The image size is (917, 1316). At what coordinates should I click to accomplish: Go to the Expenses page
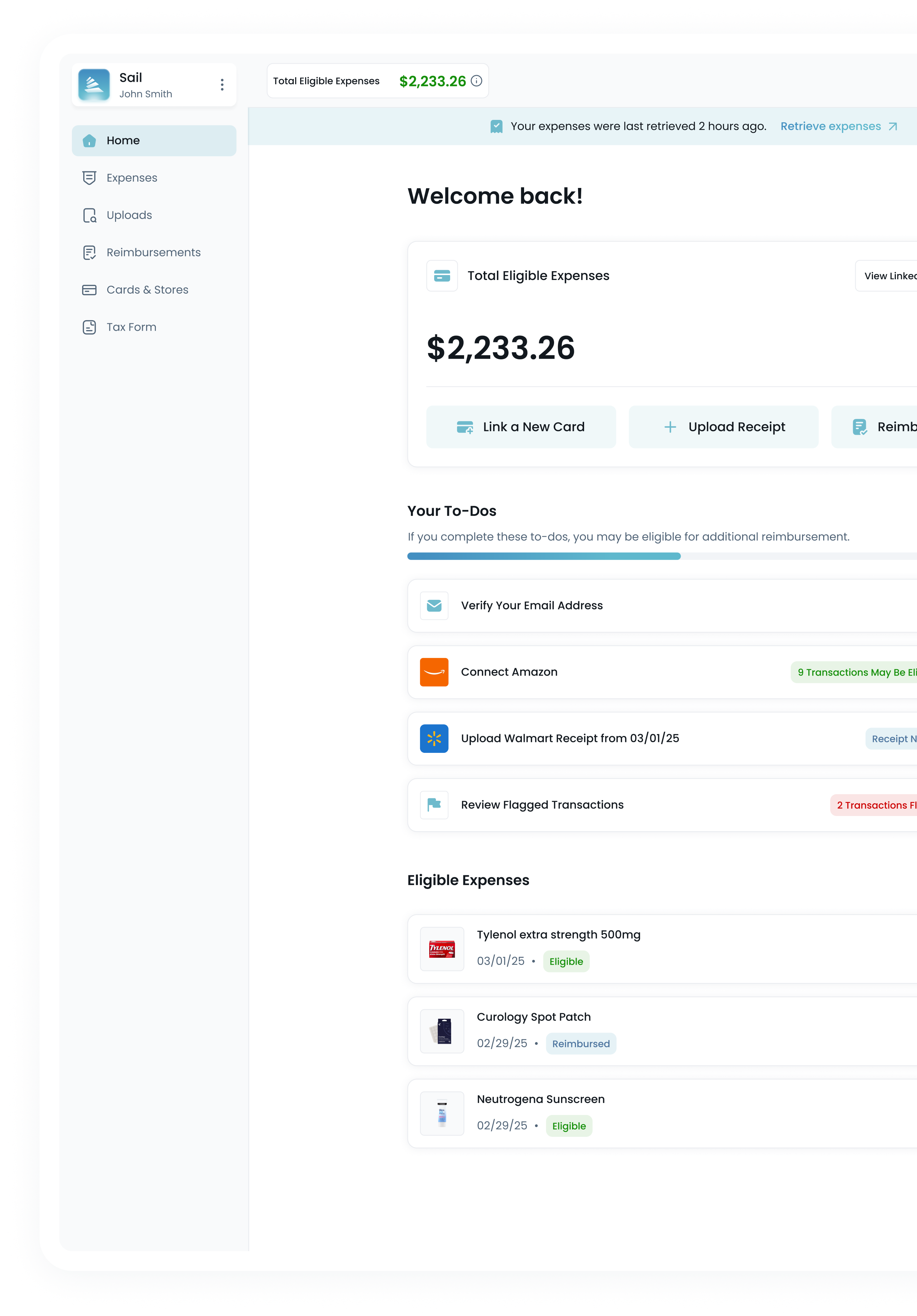click(x=131, y=178)
